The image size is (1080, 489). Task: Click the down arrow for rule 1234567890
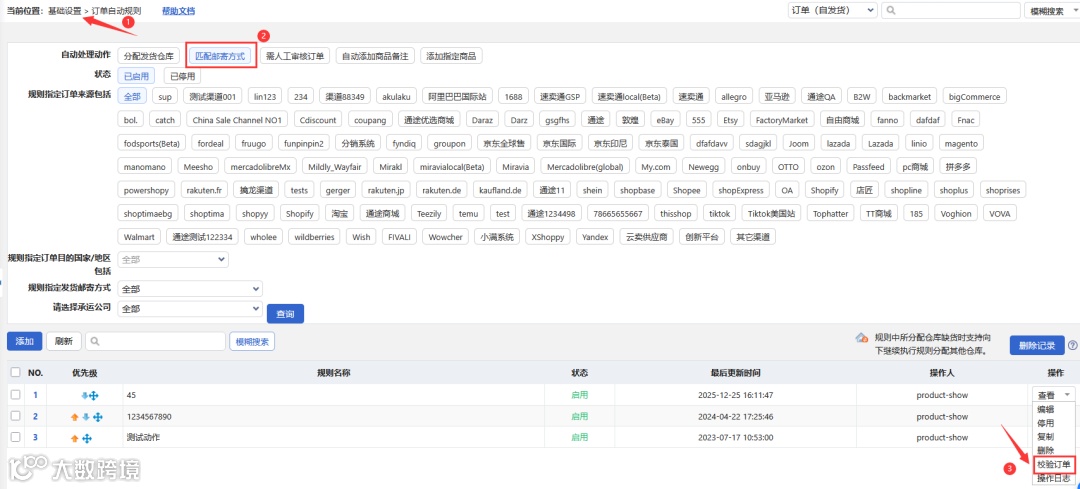[x=86, y=417]
